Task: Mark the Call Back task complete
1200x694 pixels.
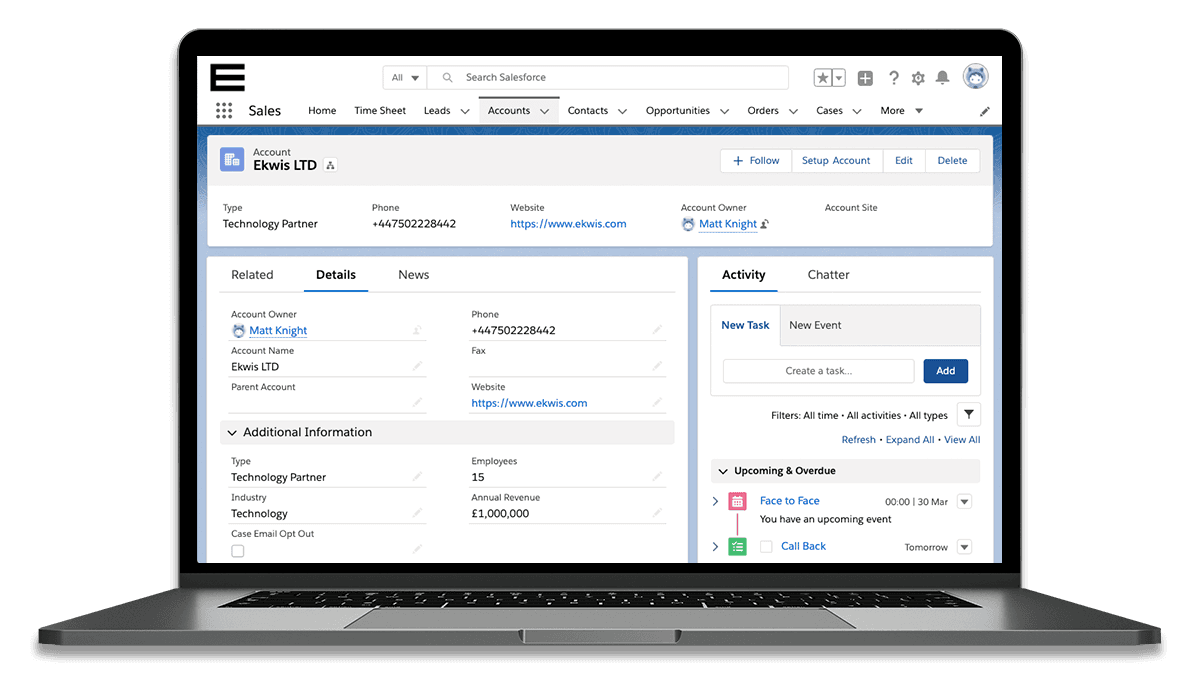Action: point(766,546)
